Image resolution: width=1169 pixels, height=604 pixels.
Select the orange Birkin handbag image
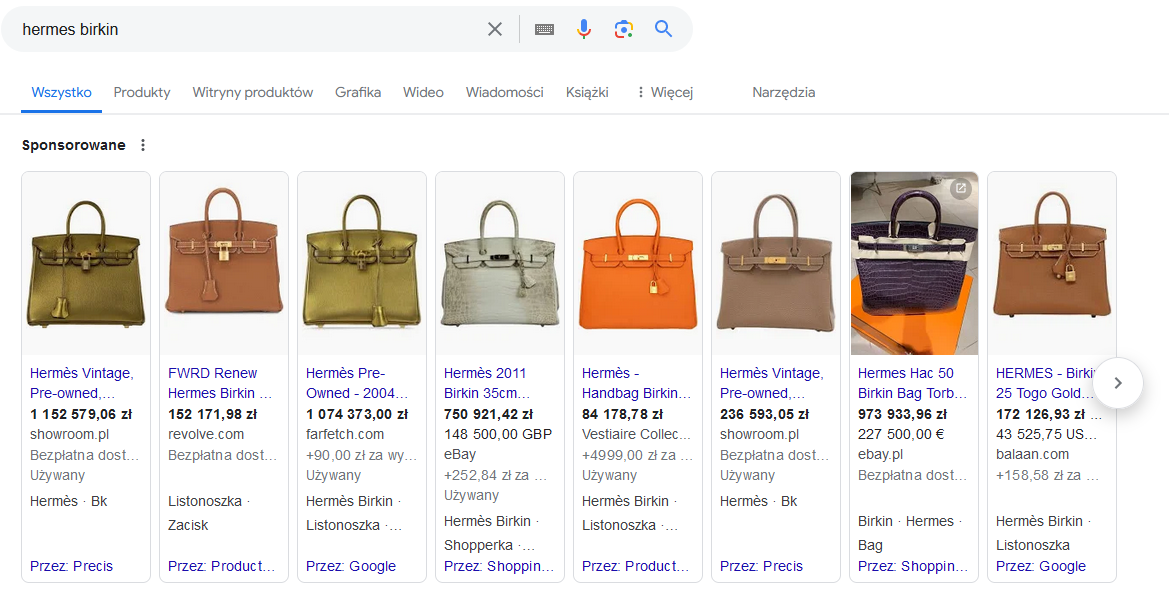pos(638,263)
